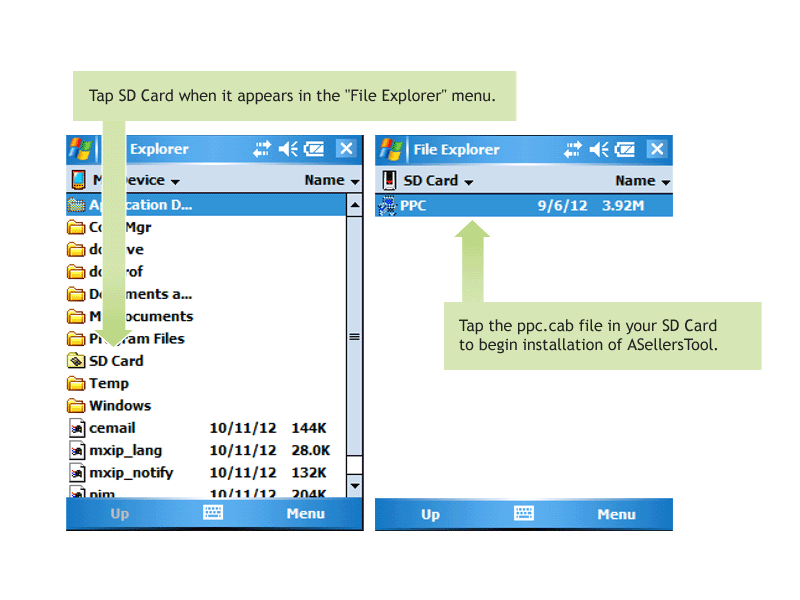
Task: Tap the PPC cab file in SD Card
Action: (524, 206)
